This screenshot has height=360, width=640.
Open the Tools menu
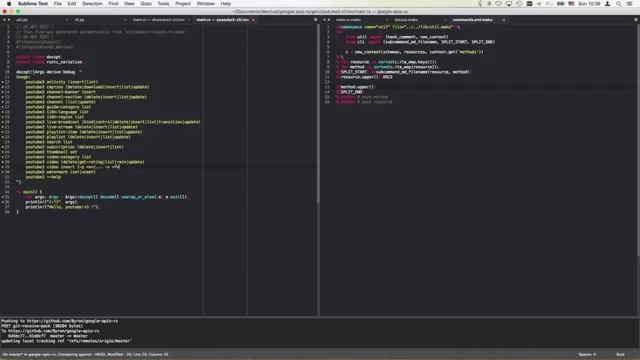[x=163, y=4]
